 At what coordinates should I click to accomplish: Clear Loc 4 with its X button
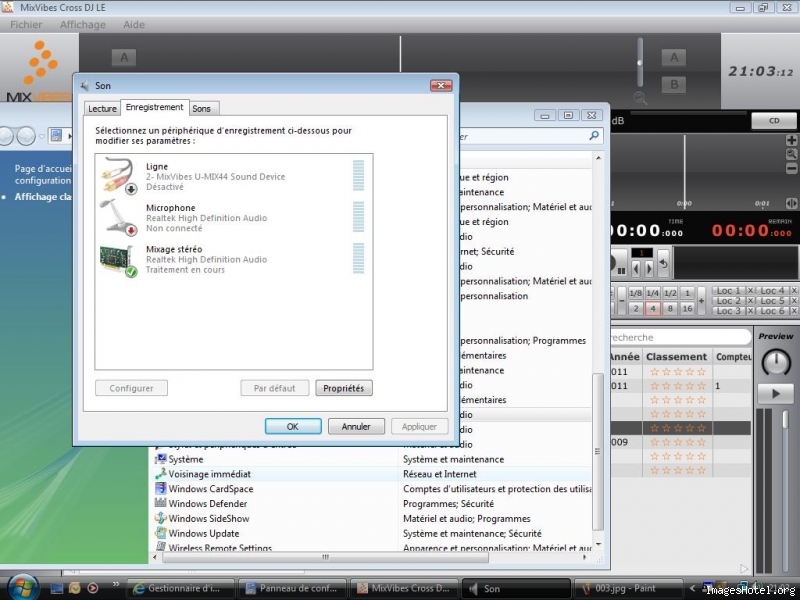pos(794,291)
